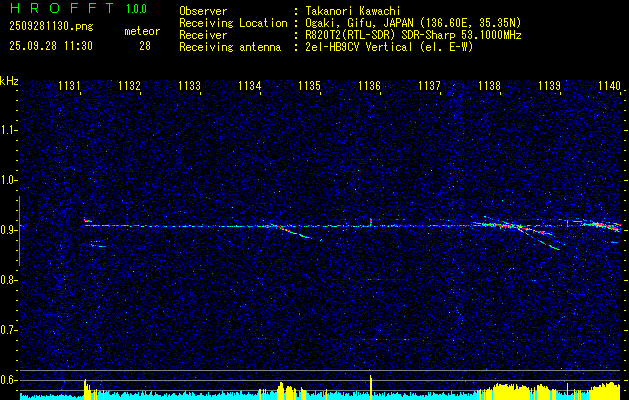The width and height of the screenshot is (629, 400).
Task: Click the 1137 time axis marker
Action: click(x=430, y=85)
